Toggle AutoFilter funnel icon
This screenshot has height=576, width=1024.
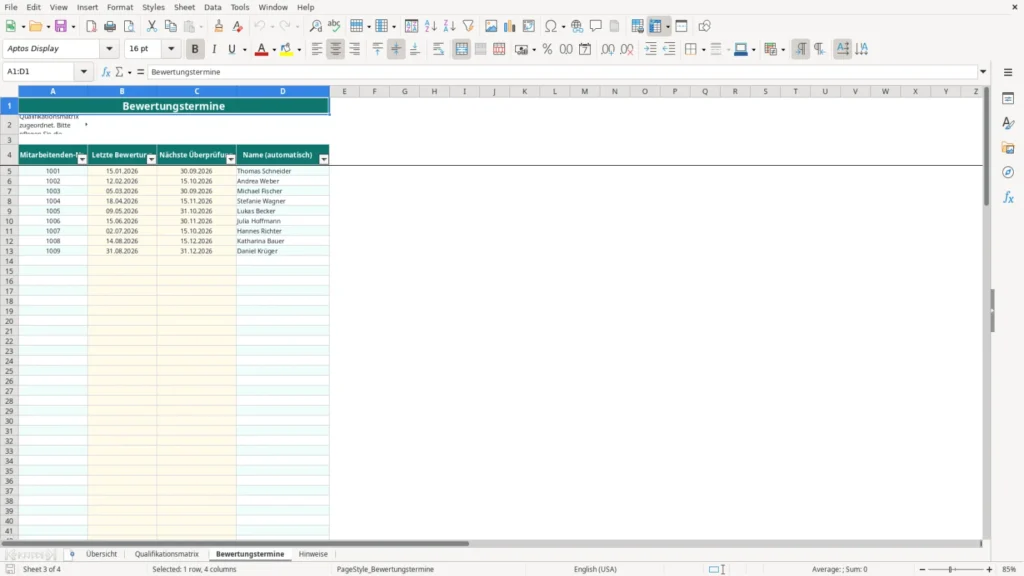pyautogui.click(x=468, y=26)
